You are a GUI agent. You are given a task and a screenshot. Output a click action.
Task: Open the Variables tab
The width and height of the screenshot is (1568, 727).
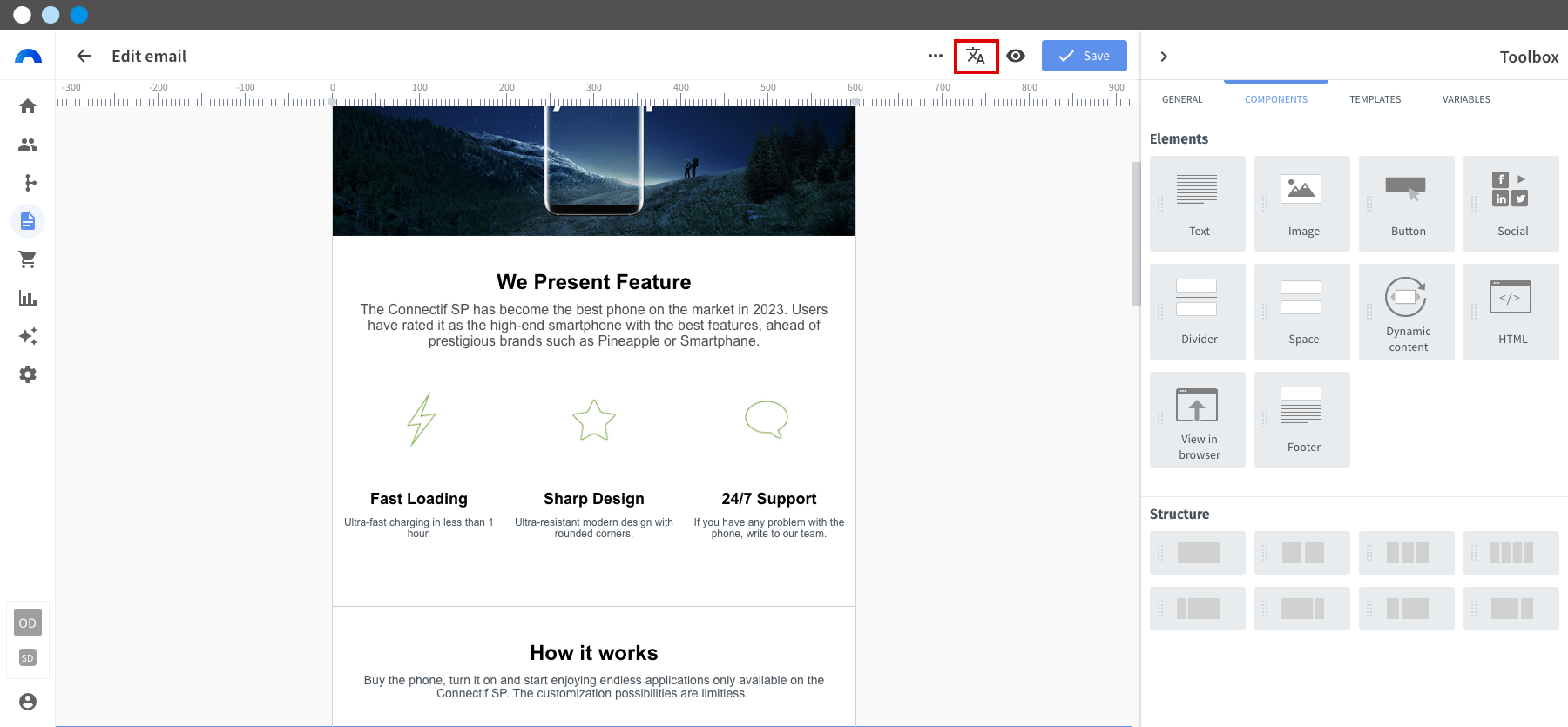click(1466, 99)
